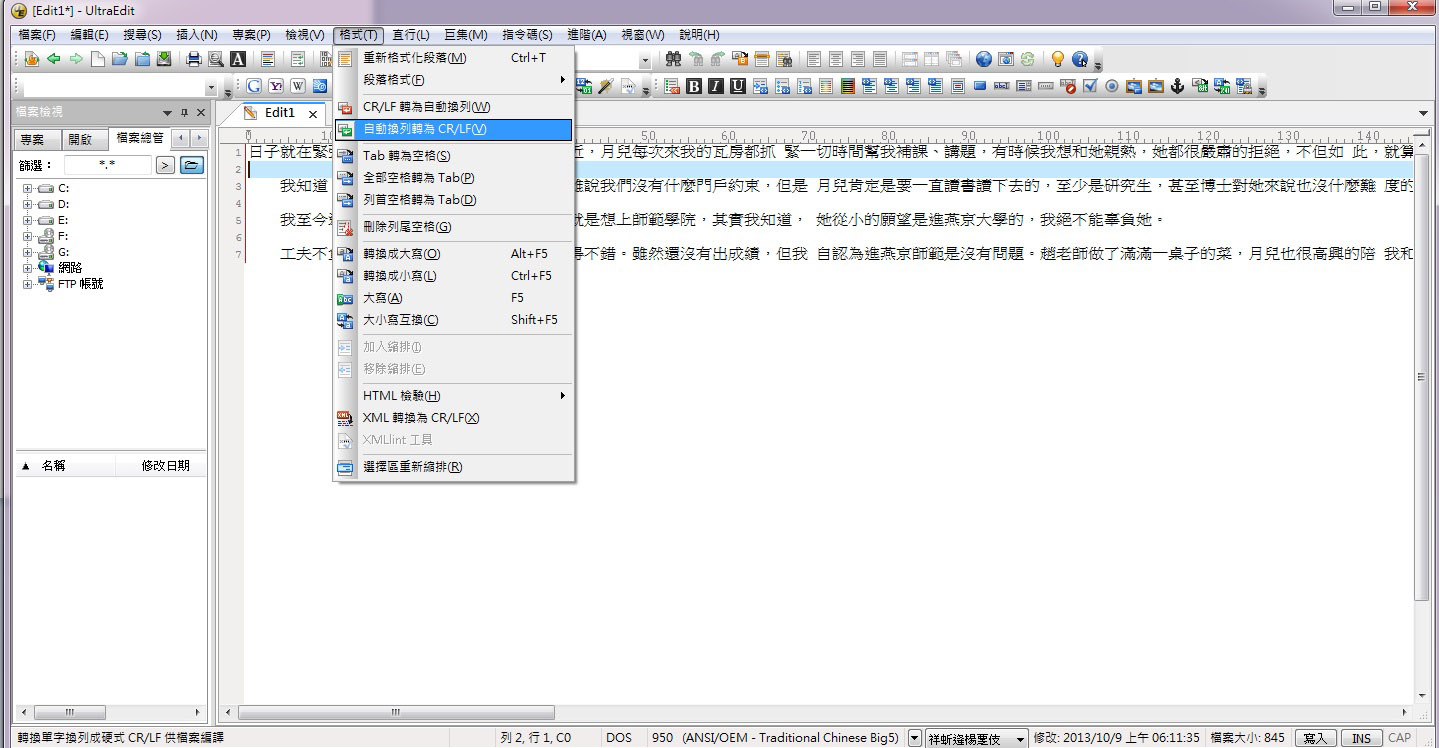Screen dimensions: 1439x748
Task: Click the Bold (B) HTML toolbar icon
Action: tap(694, 87)
